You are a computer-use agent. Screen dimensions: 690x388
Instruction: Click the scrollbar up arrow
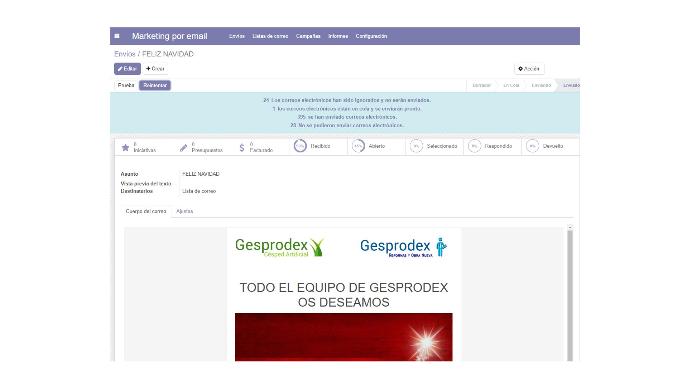(570, 227)
